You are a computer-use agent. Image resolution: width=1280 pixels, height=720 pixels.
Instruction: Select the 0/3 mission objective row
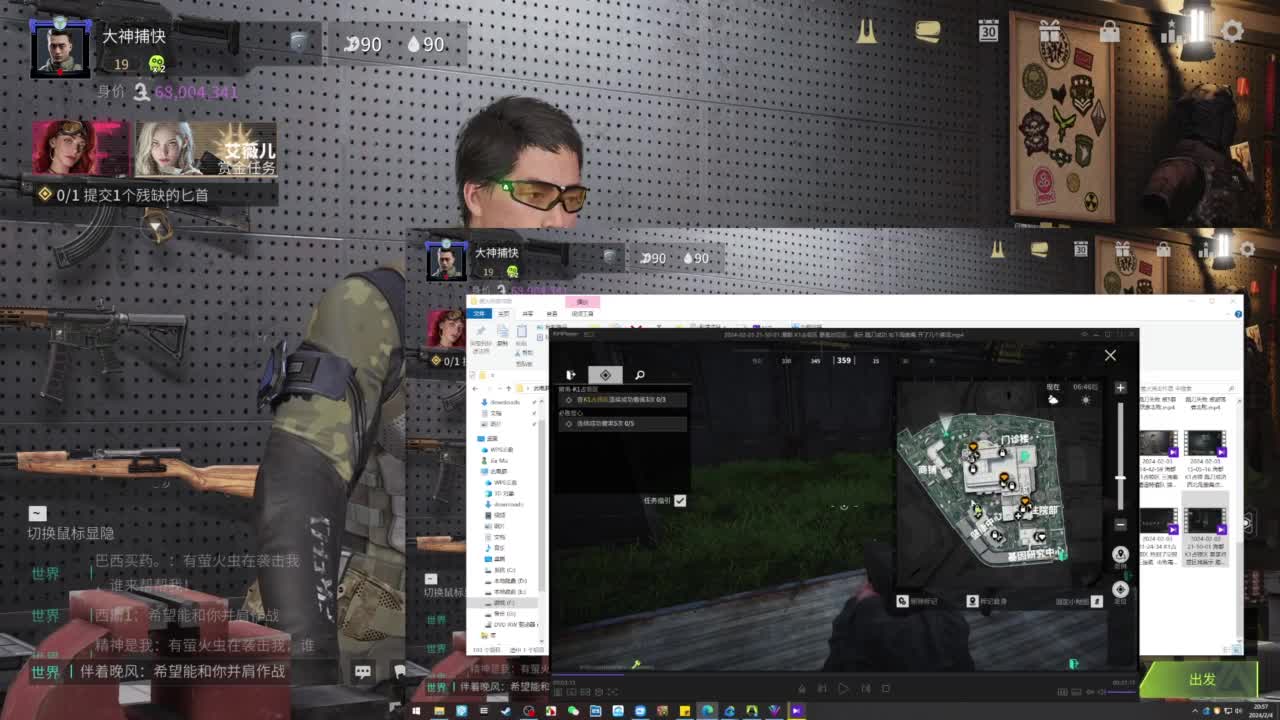tap(623, 399)
